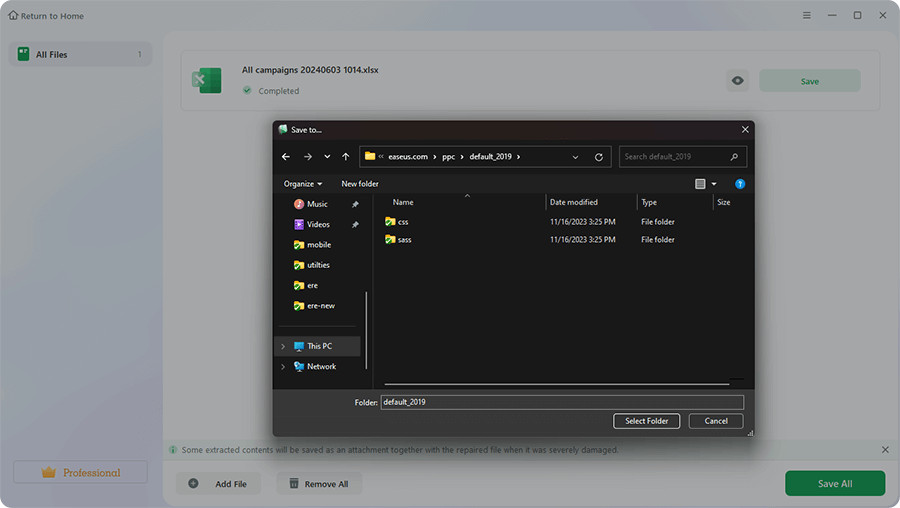The height and width of the screenshot is (508, 900).
Task: Open the Organize menu
Action: pos(302,184)
